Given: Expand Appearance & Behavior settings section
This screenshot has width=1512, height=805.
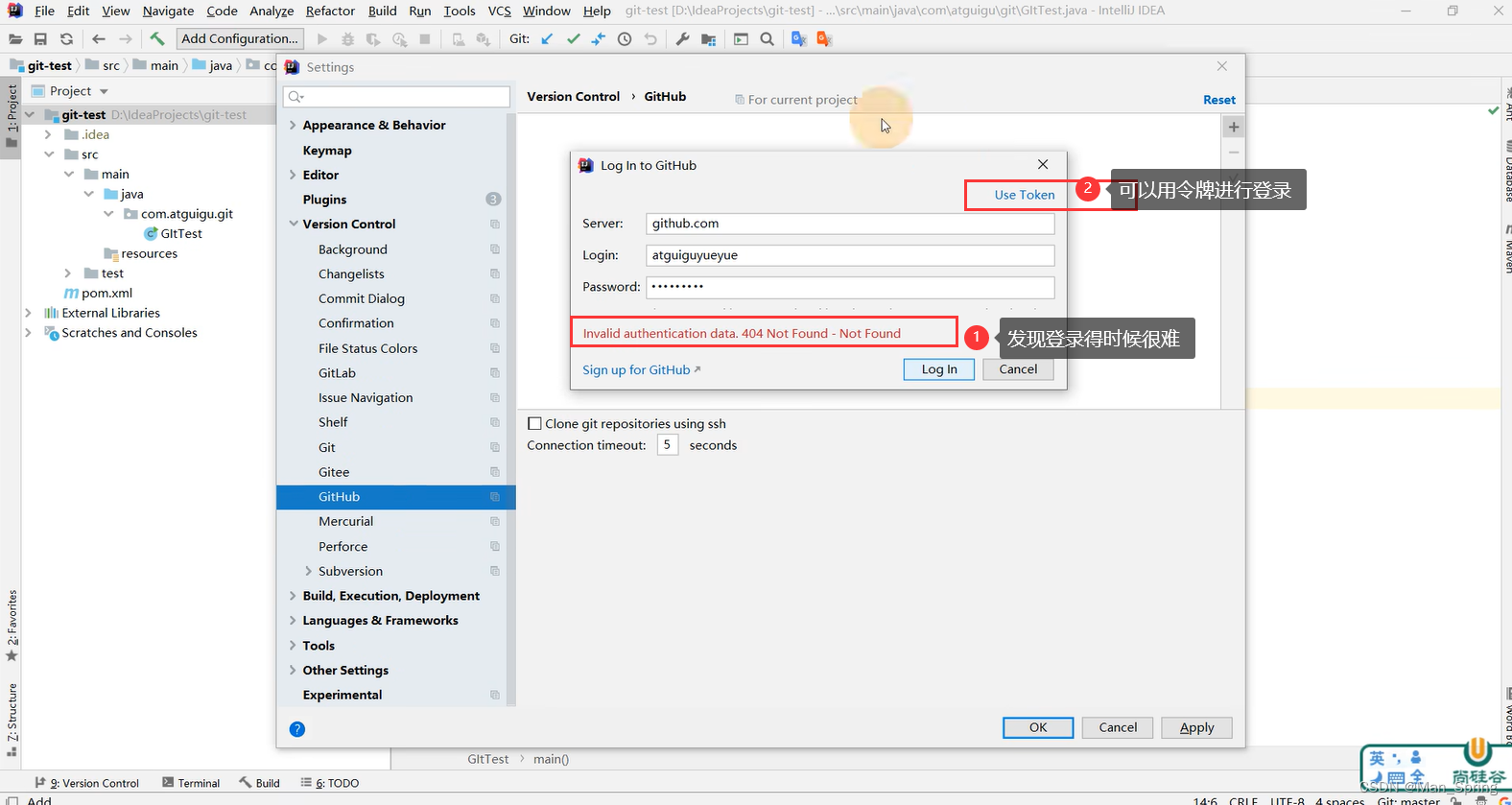Looking at the screenshot, I should [293, 126].
